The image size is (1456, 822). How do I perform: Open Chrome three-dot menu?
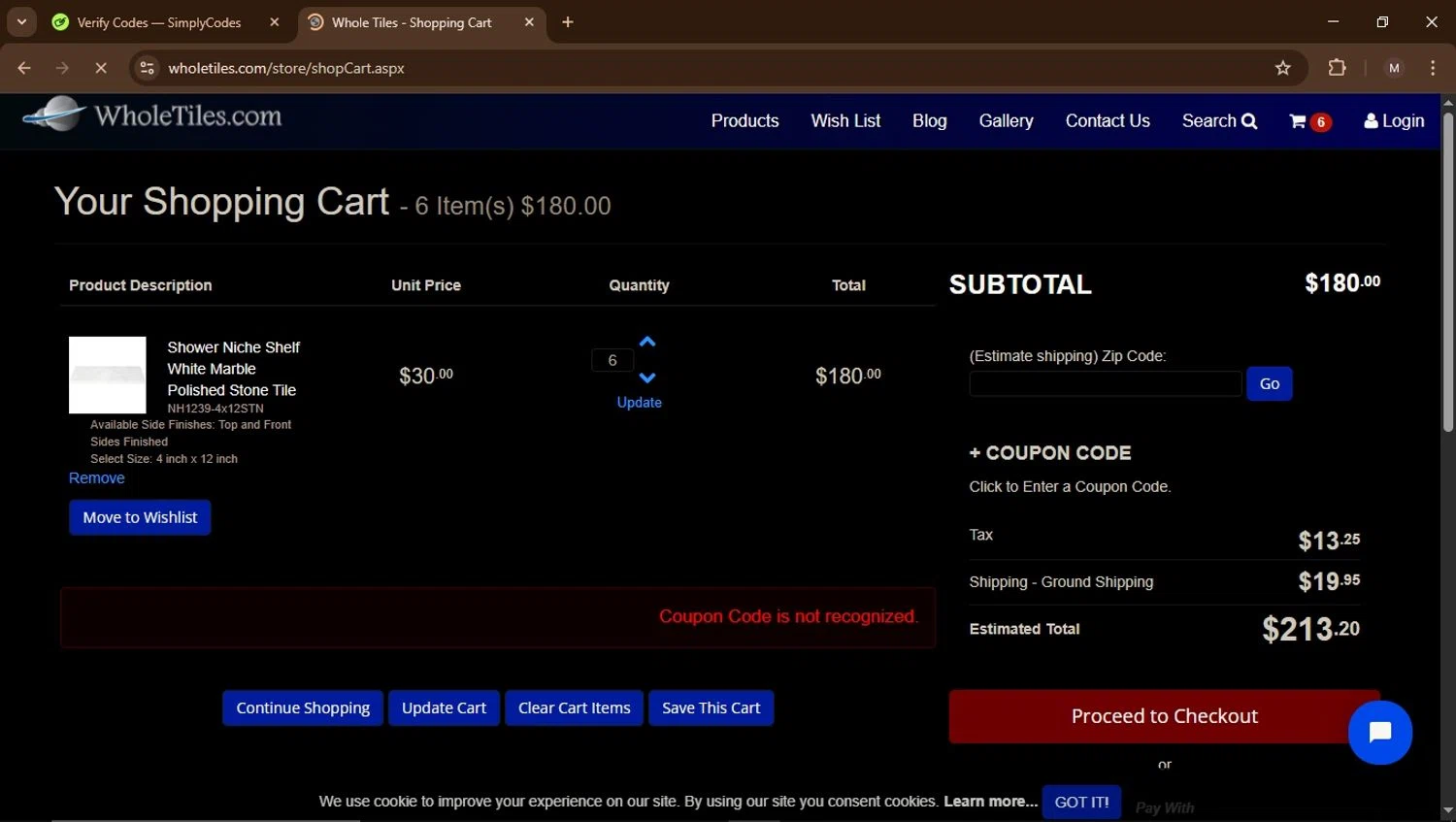[1433, 68]
